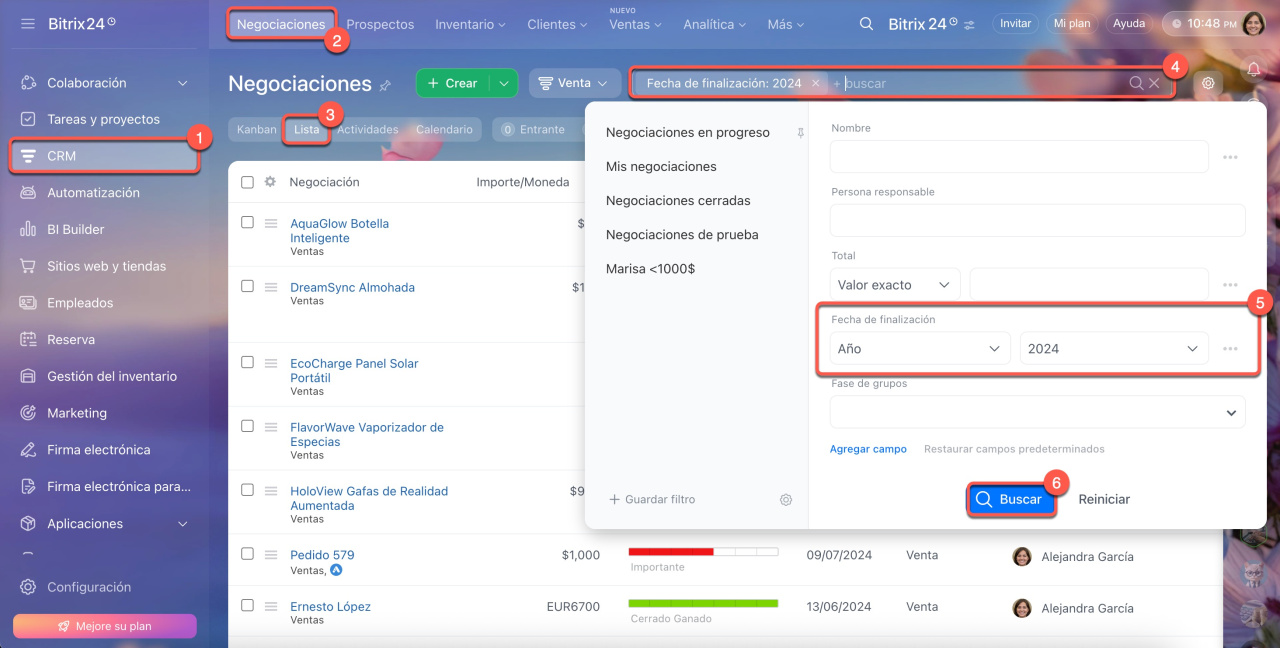Click the Agregar campo link
Screen dimensions: 1280x648
[867, 450]
